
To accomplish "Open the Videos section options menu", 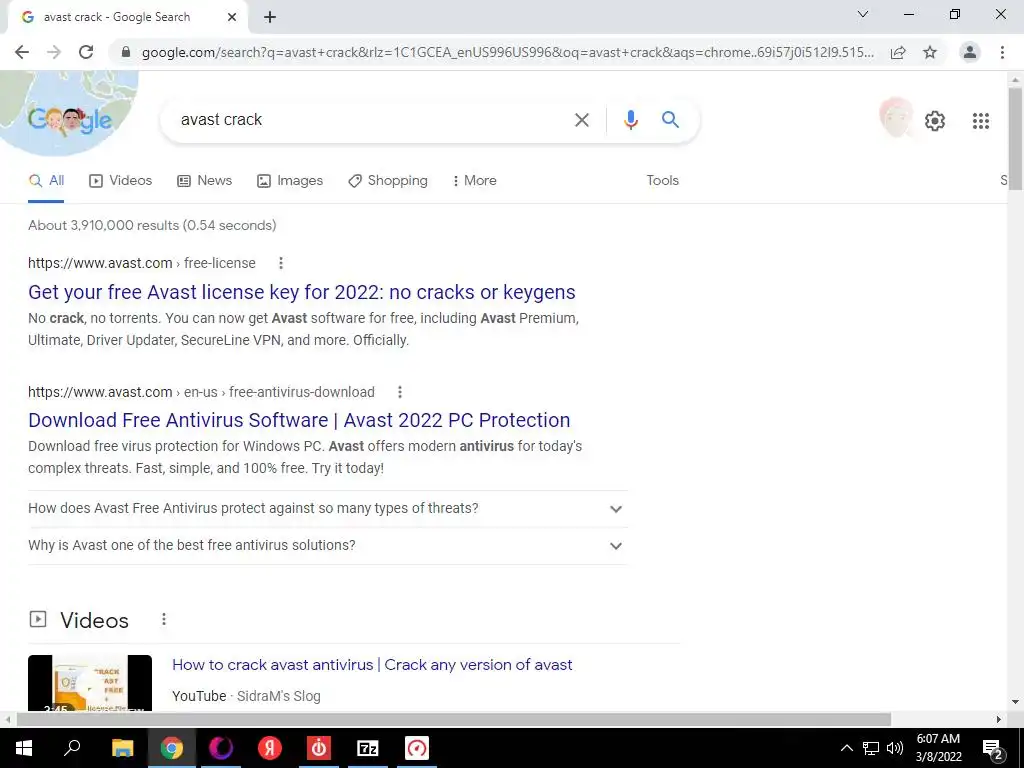I will click(x=164, y=619).
